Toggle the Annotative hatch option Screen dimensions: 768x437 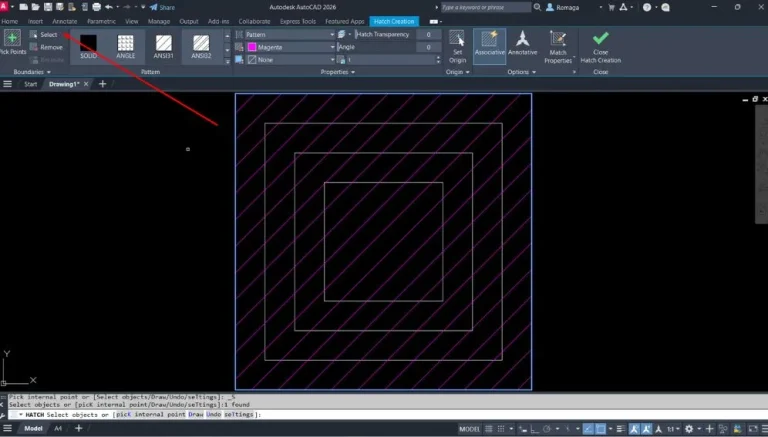(522, 43)
